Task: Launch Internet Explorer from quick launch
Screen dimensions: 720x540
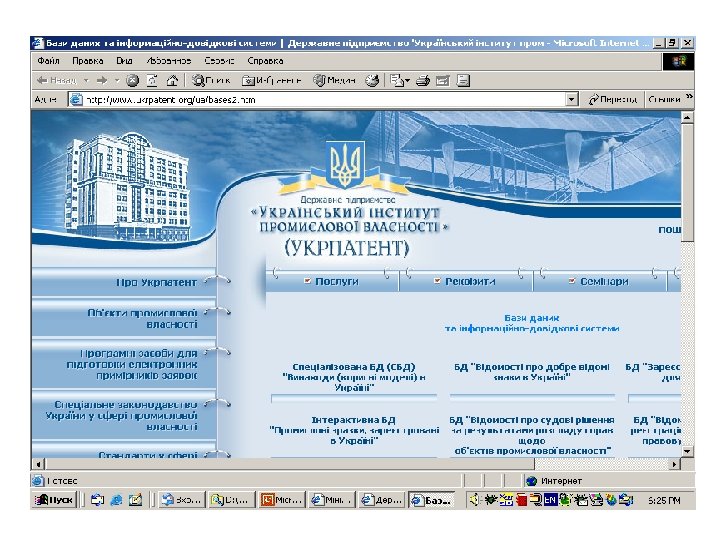Action: pyautogui.click(x=116, y=500)
